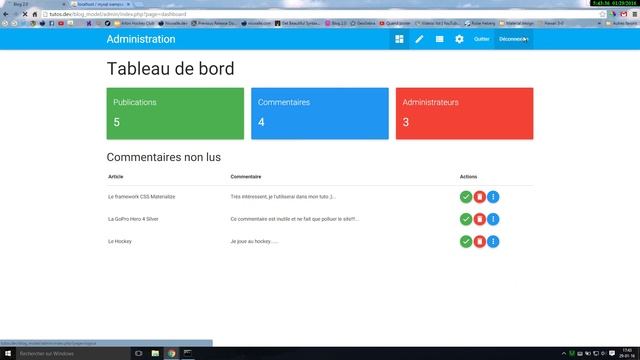Click the 'Je joue au hockey' comment text
The image size is (640, 360).
click(x=254, y=242)
